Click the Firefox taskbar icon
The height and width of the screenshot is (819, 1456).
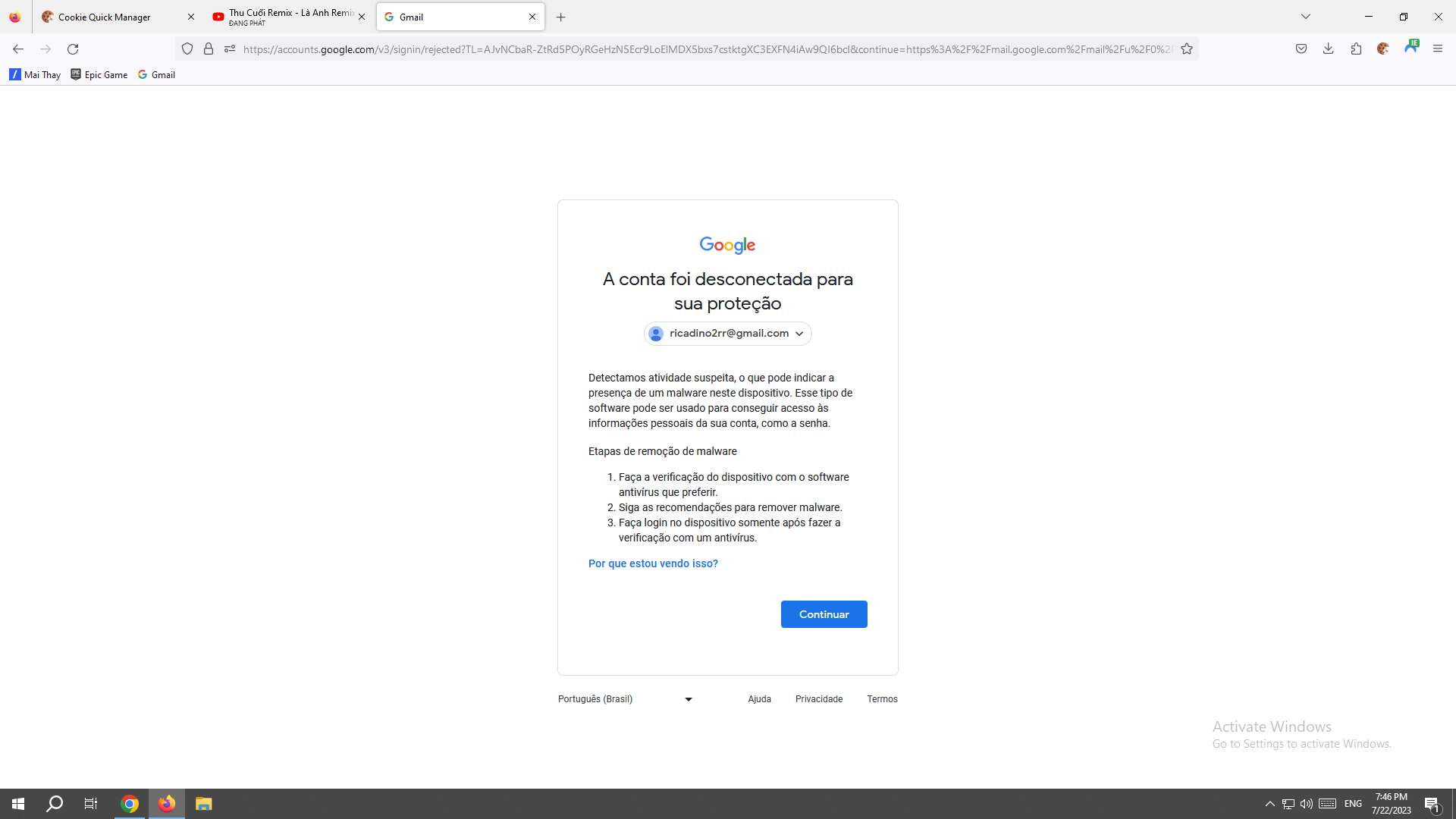pos(167,804)
